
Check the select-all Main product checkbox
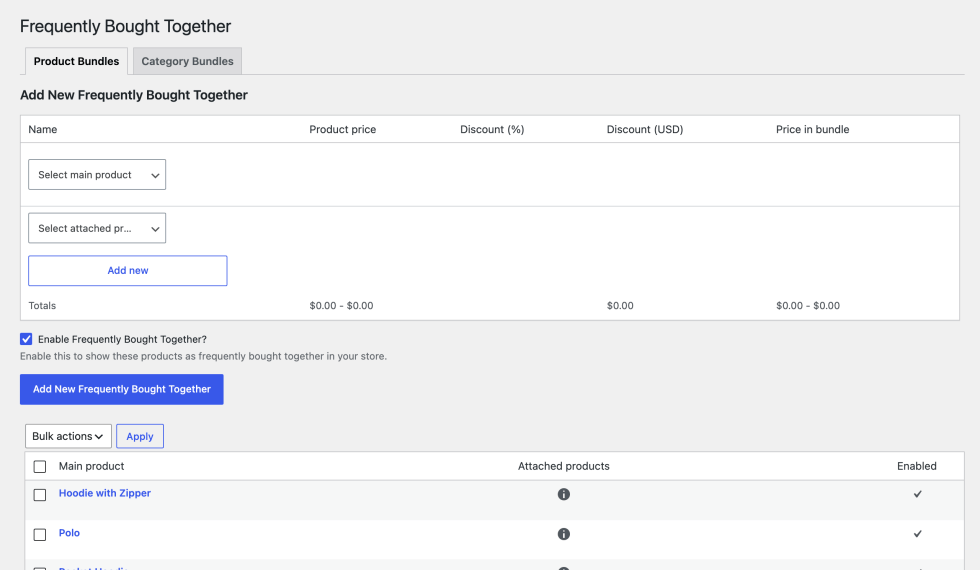point(40,467)
